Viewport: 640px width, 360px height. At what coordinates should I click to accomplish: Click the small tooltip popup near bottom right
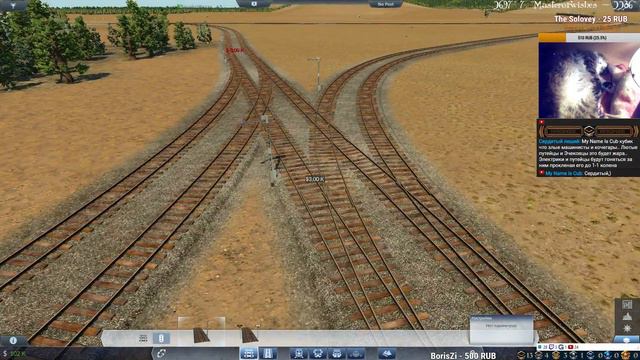(x=501, y=329)
